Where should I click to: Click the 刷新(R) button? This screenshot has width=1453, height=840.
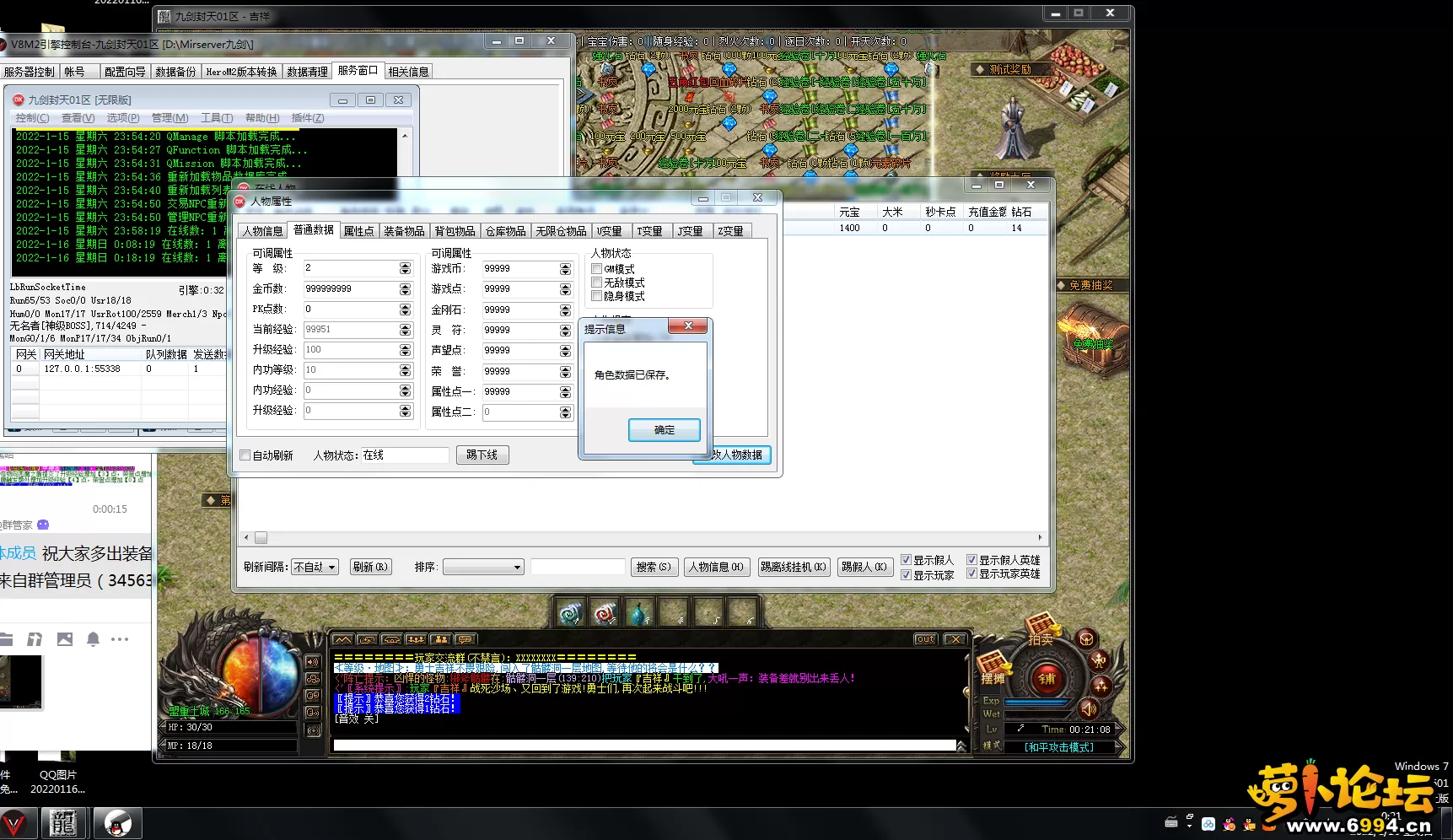tap(370, 567)
